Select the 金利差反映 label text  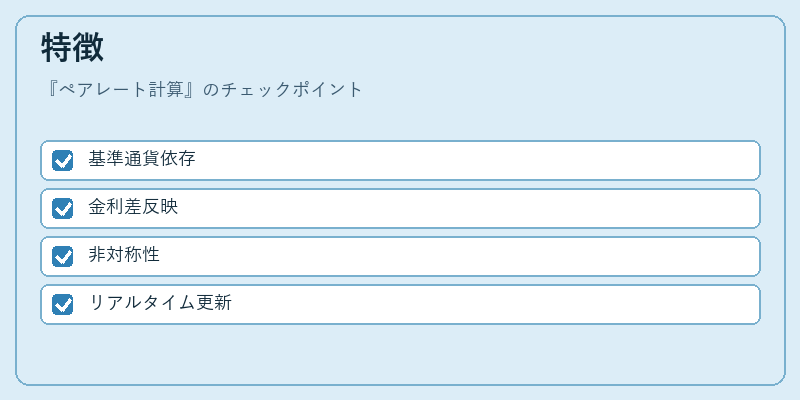[x=133, y=207]
